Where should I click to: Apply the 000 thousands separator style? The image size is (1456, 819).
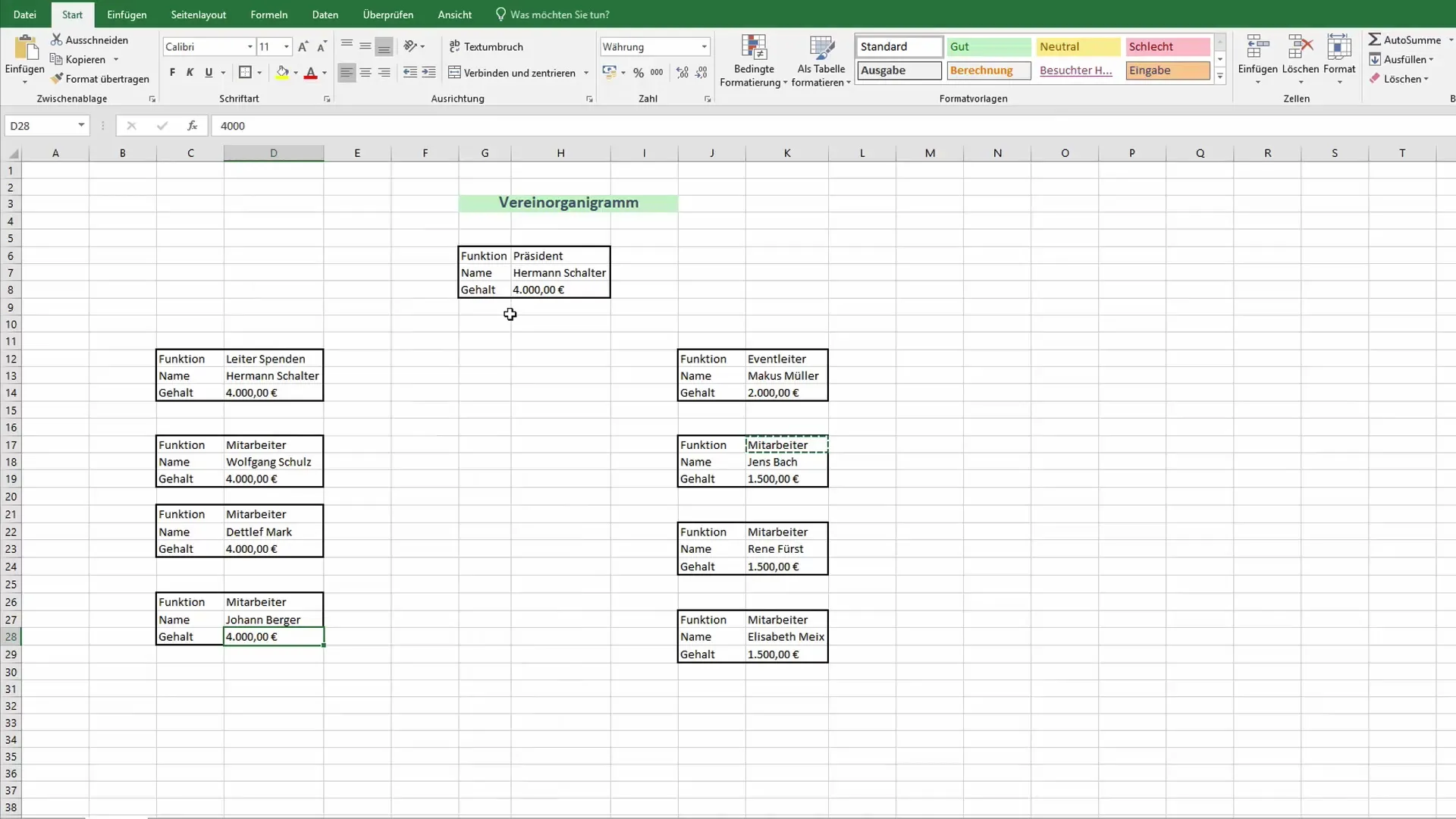(x=657, y=73)
